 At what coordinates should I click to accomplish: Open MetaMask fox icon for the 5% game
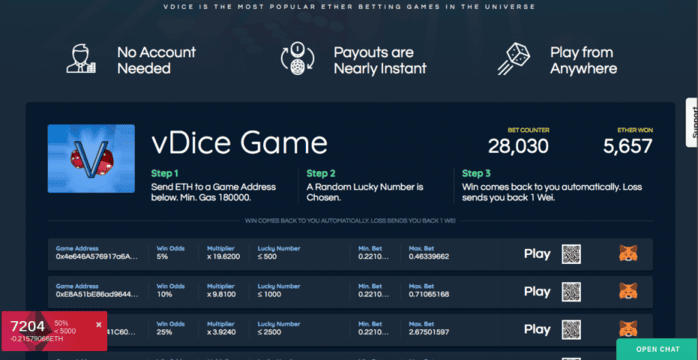point(628,254)
